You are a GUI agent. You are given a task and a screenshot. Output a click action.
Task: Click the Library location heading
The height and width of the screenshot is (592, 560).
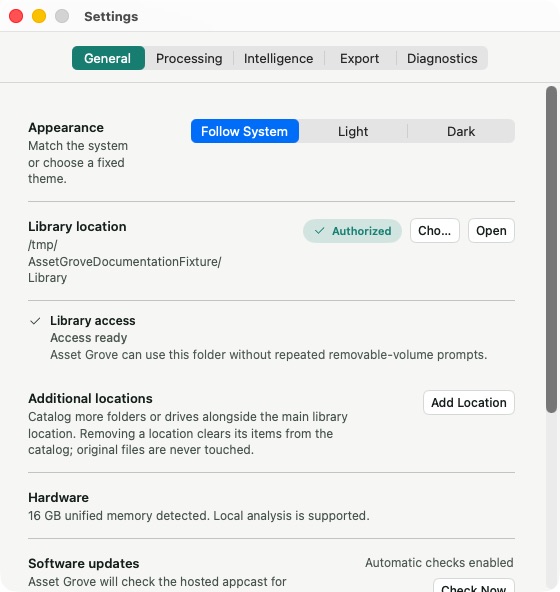click(77, 227)
